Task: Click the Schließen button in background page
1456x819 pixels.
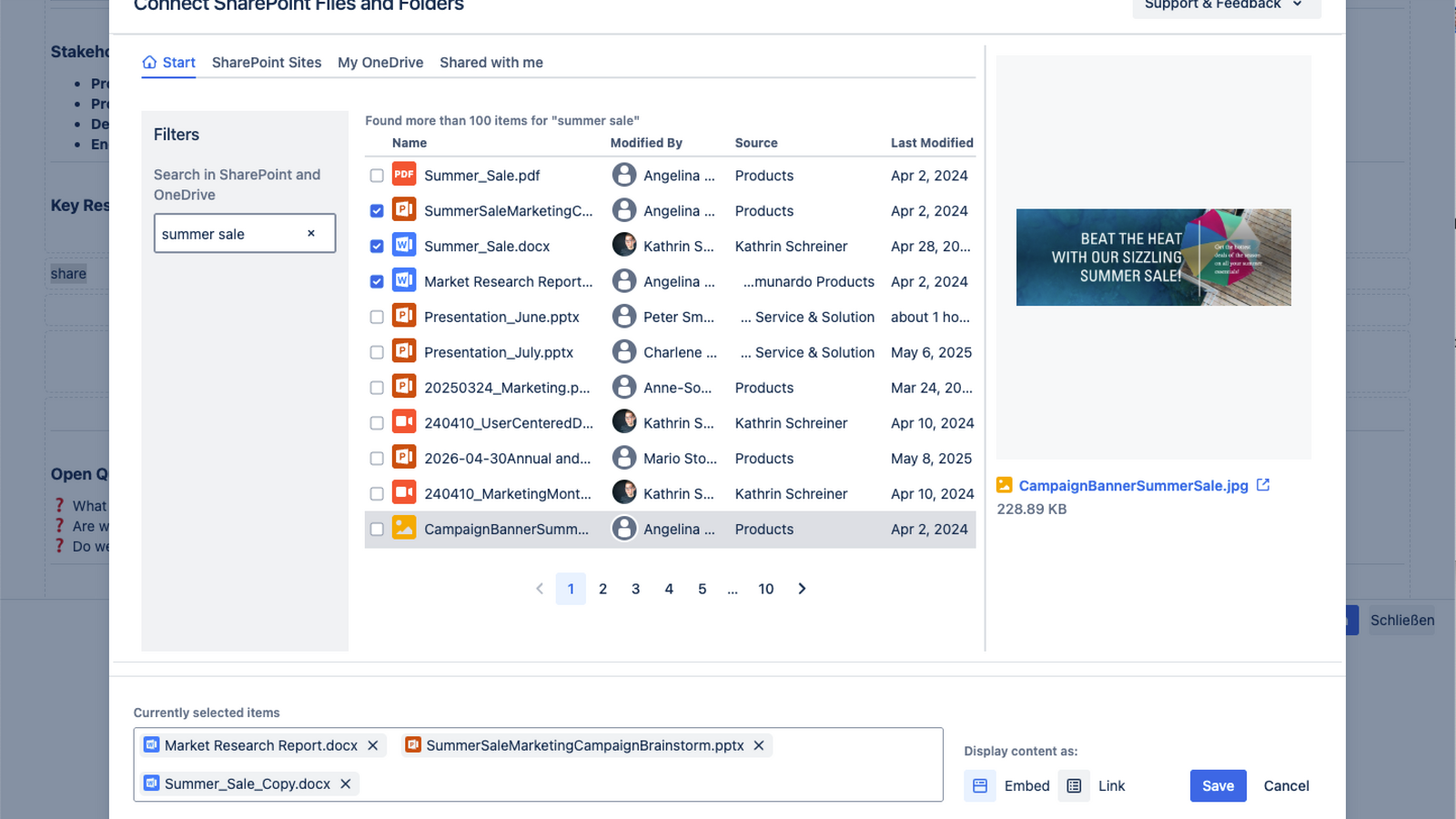Action: 1402,621
